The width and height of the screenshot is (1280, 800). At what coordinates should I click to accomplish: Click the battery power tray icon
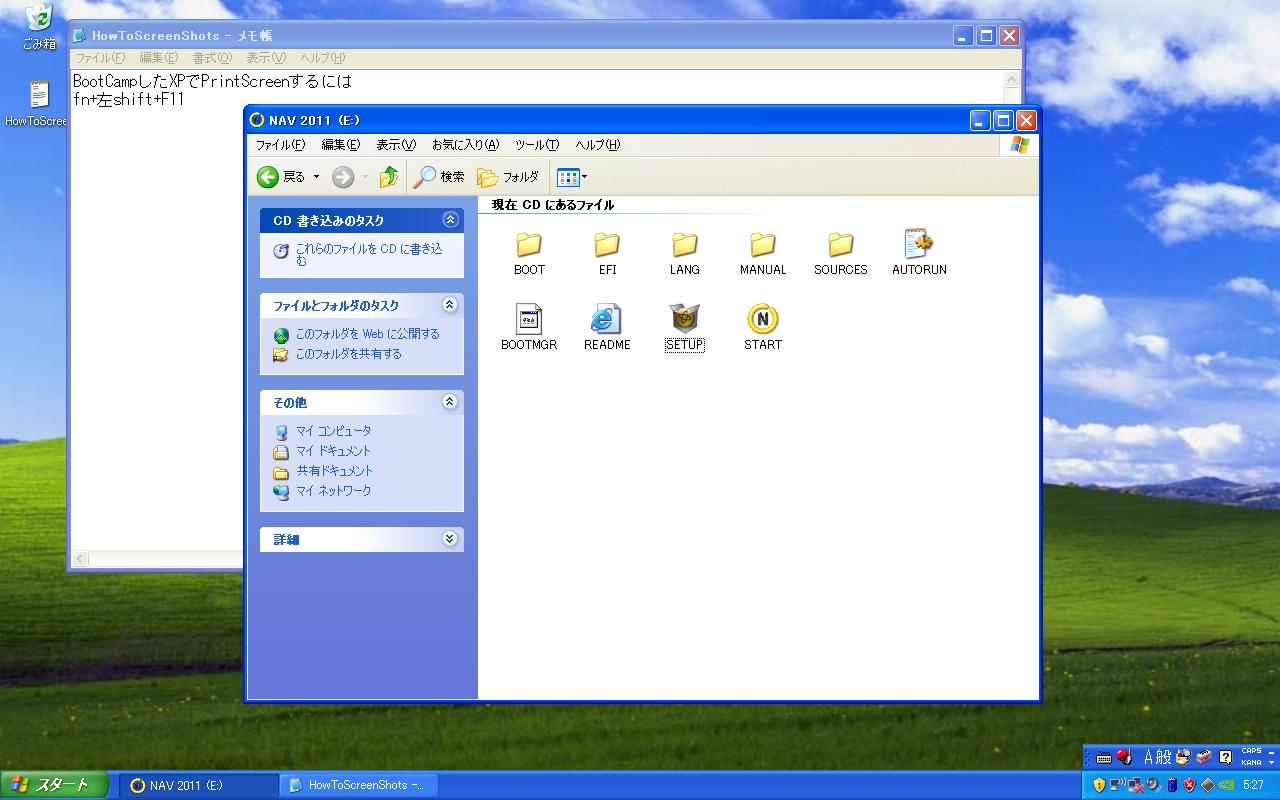pyautogui.click(x=1172, y=785)
